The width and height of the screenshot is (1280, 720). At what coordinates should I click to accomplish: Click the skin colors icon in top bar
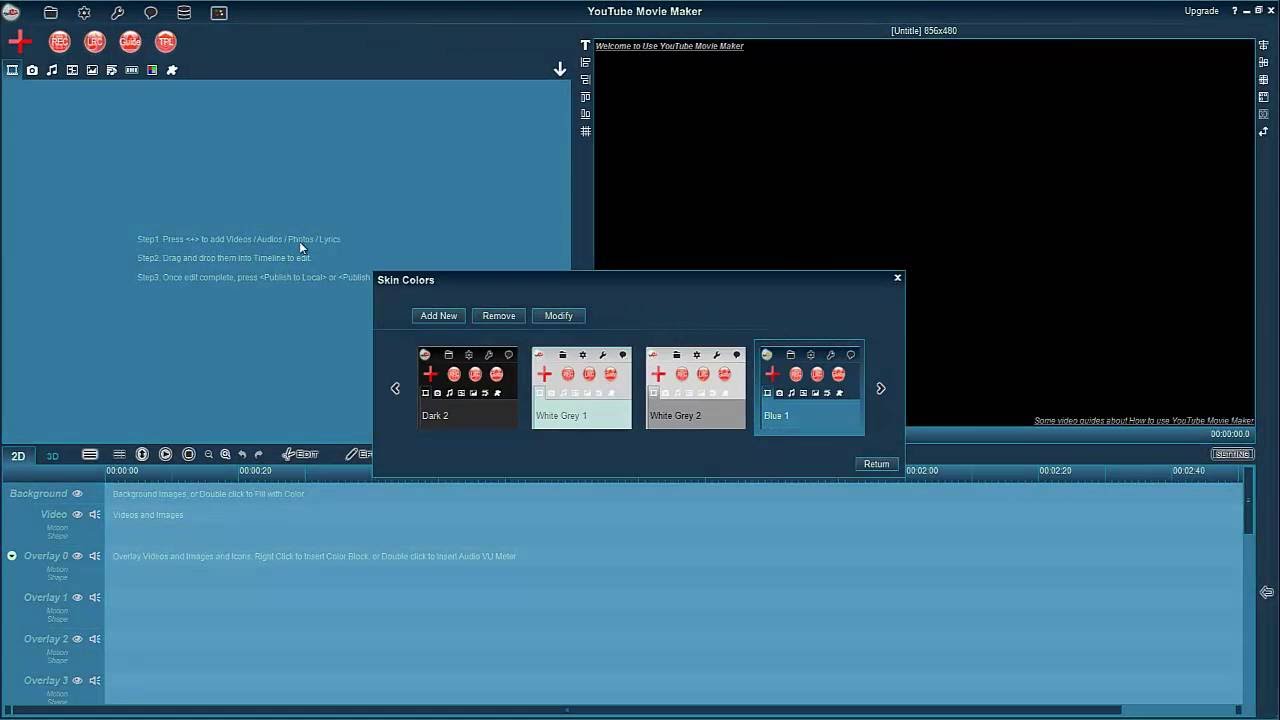[x=219, y=13]
